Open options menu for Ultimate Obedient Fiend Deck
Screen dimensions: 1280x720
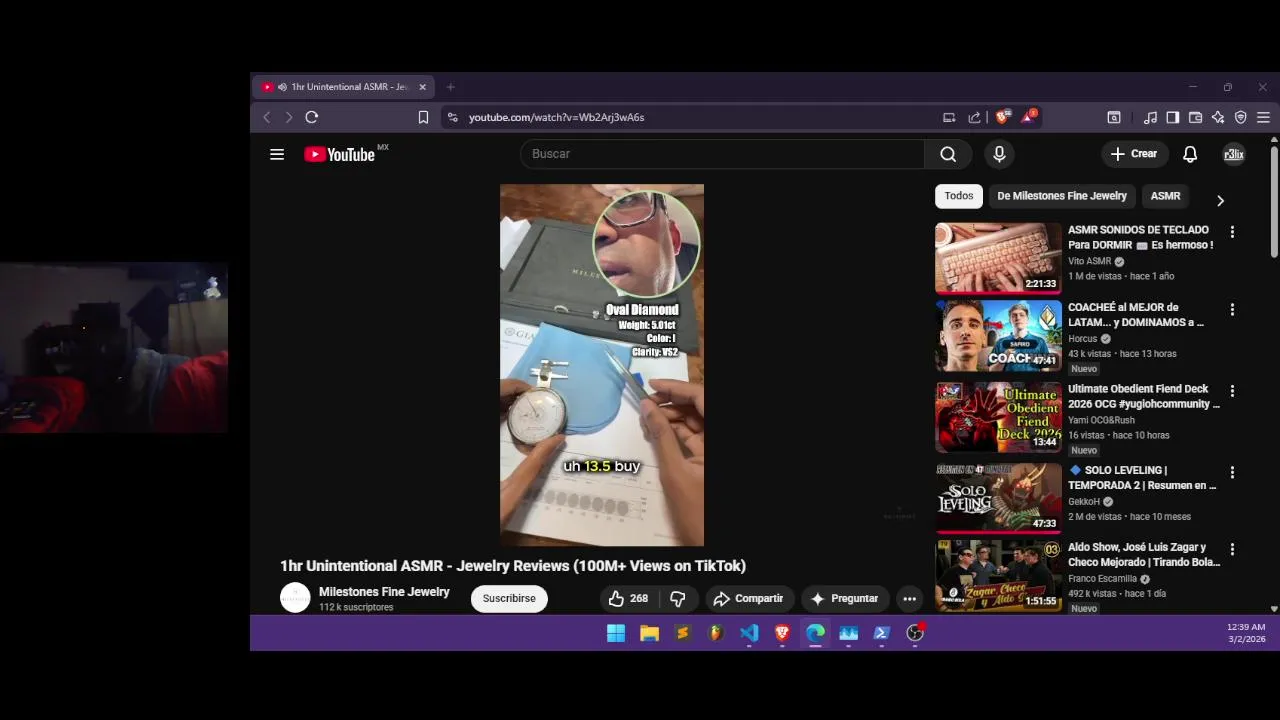1232,391
